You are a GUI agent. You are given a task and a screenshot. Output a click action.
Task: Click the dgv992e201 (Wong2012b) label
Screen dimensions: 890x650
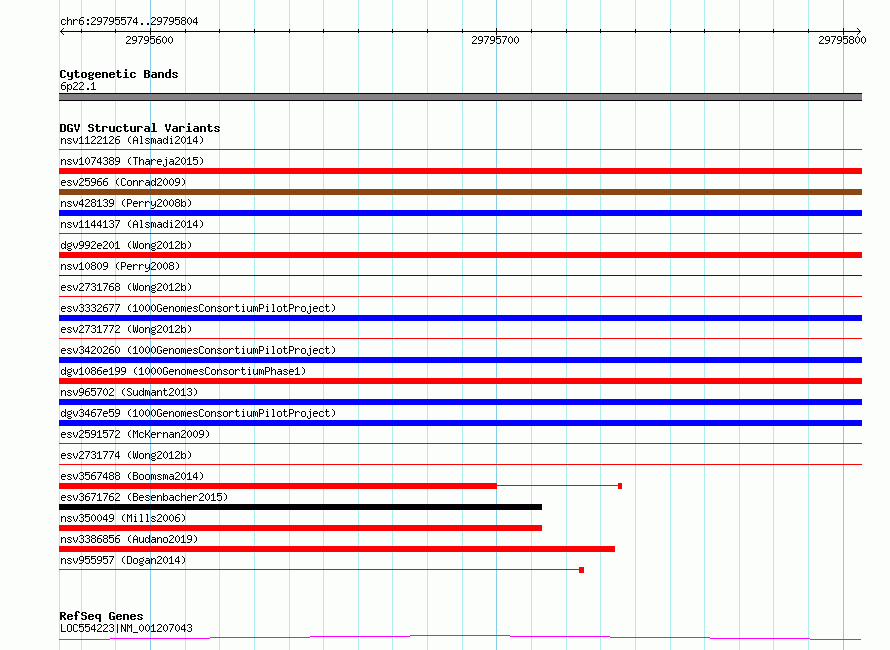click(x=126, y=245)
